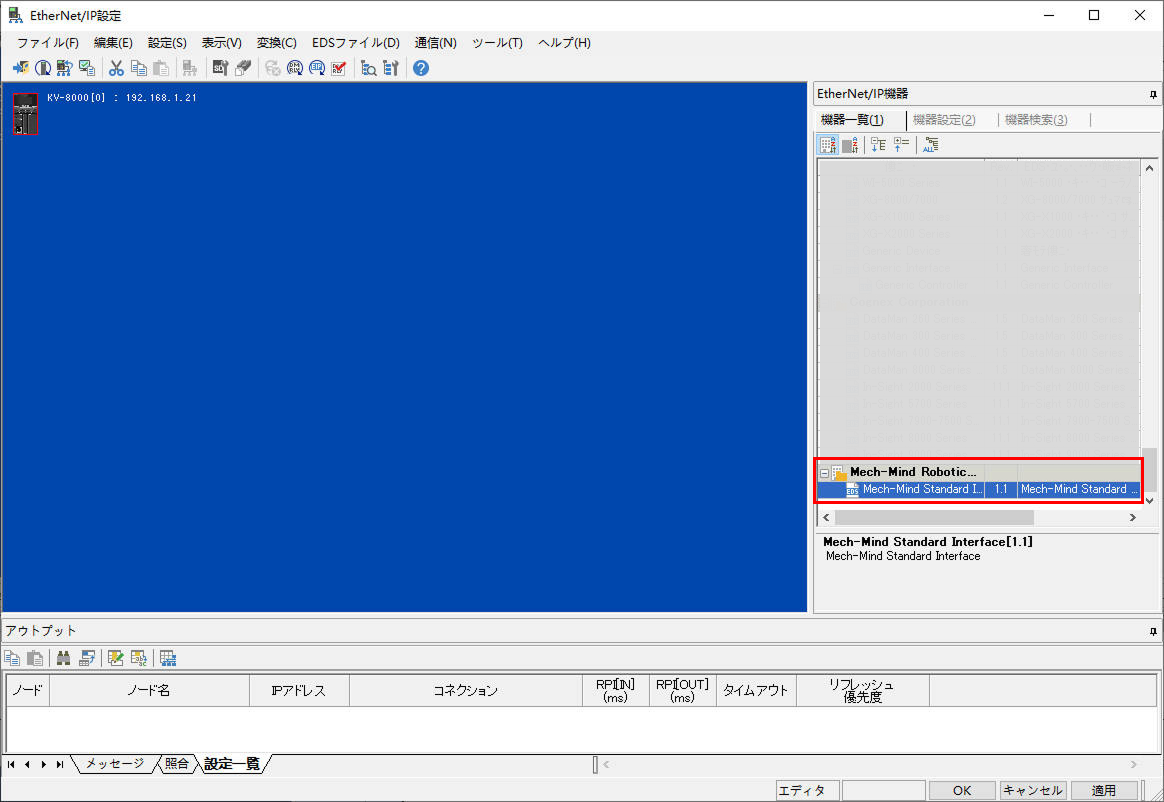Click the EDS search magnifier toolbar icon
Screen dimensions: 1164x802
pyautogui.click(x=370, y=67)
